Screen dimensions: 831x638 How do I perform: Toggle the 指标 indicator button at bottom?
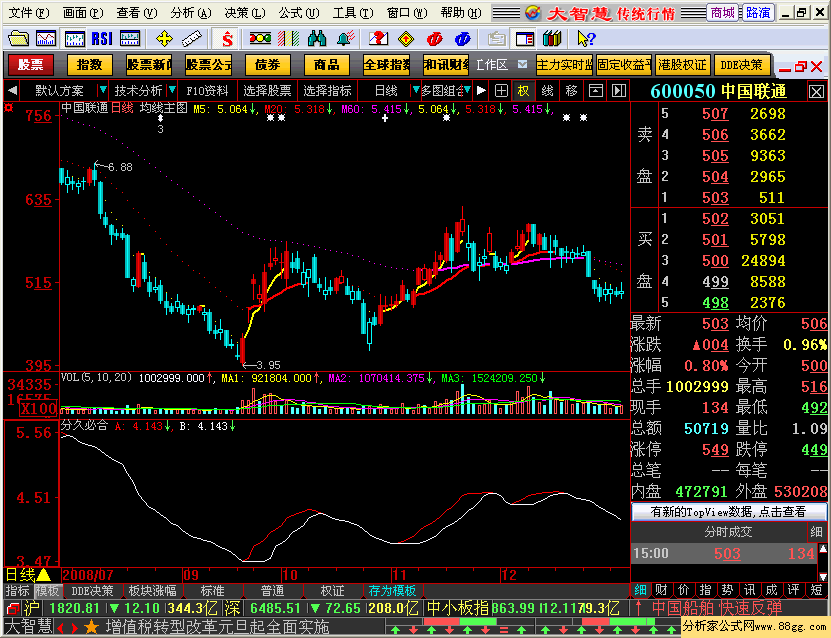[18, 591]
